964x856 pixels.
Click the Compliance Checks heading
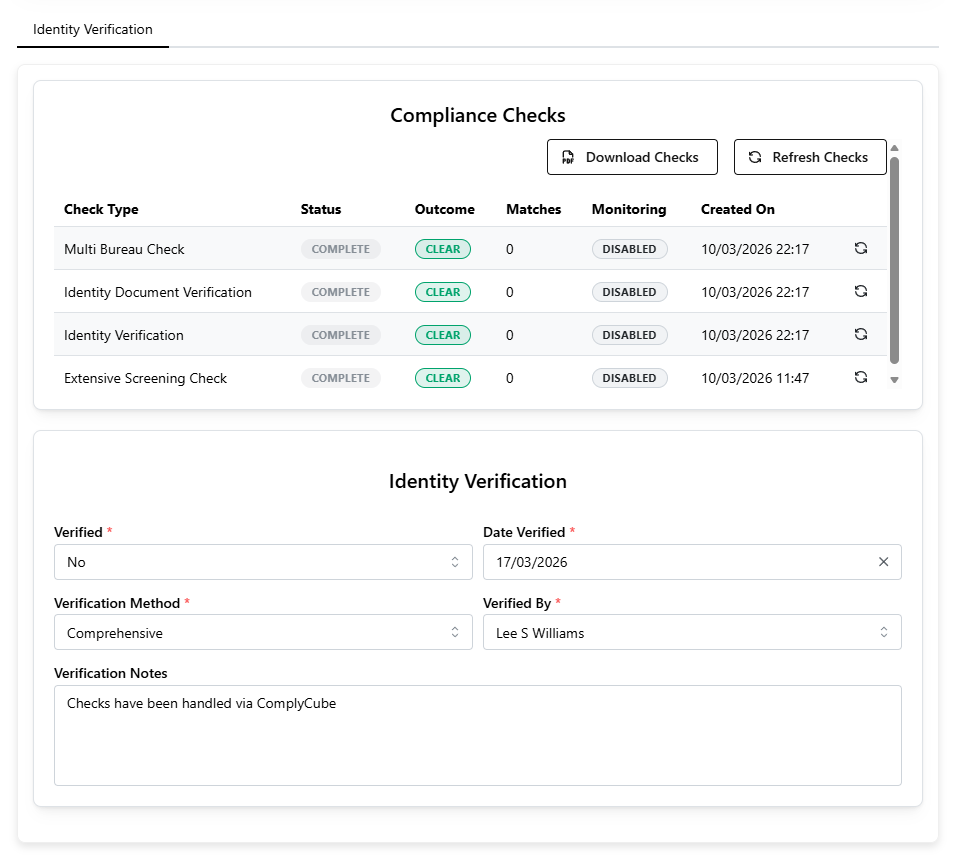(x=478, y=115)
